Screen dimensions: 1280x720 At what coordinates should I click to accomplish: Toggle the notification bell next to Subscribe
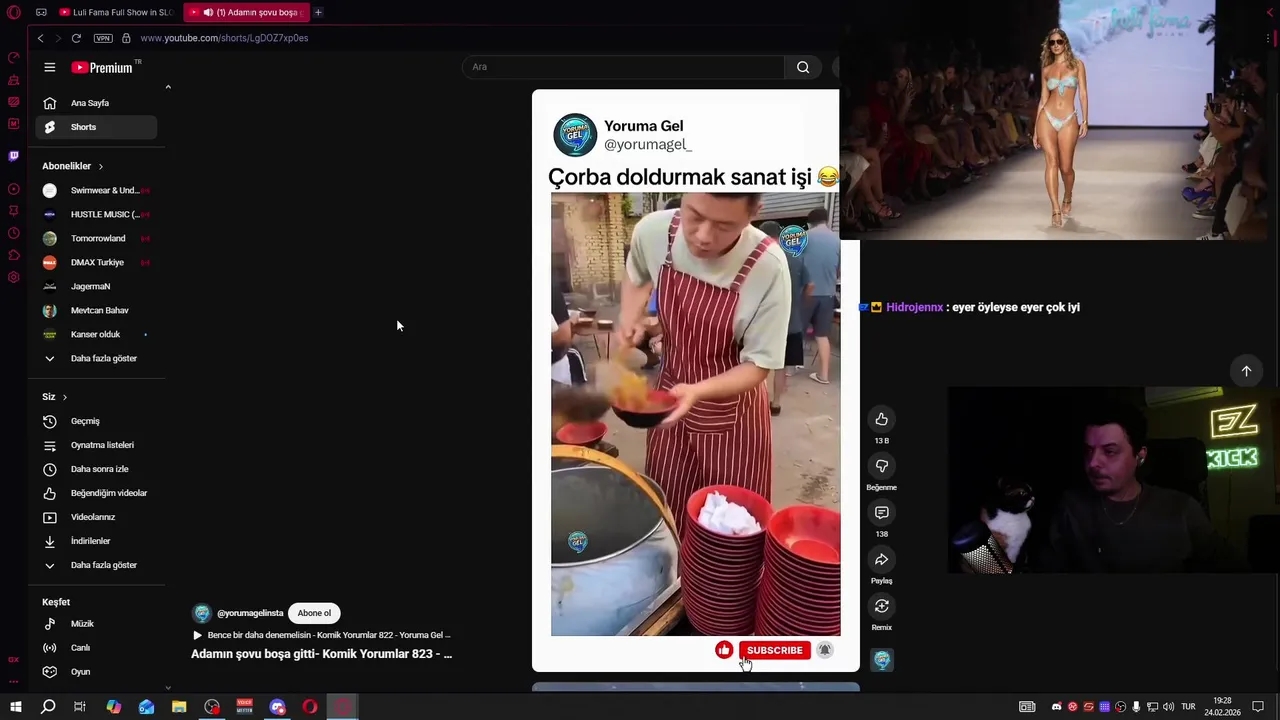[824, 650]
